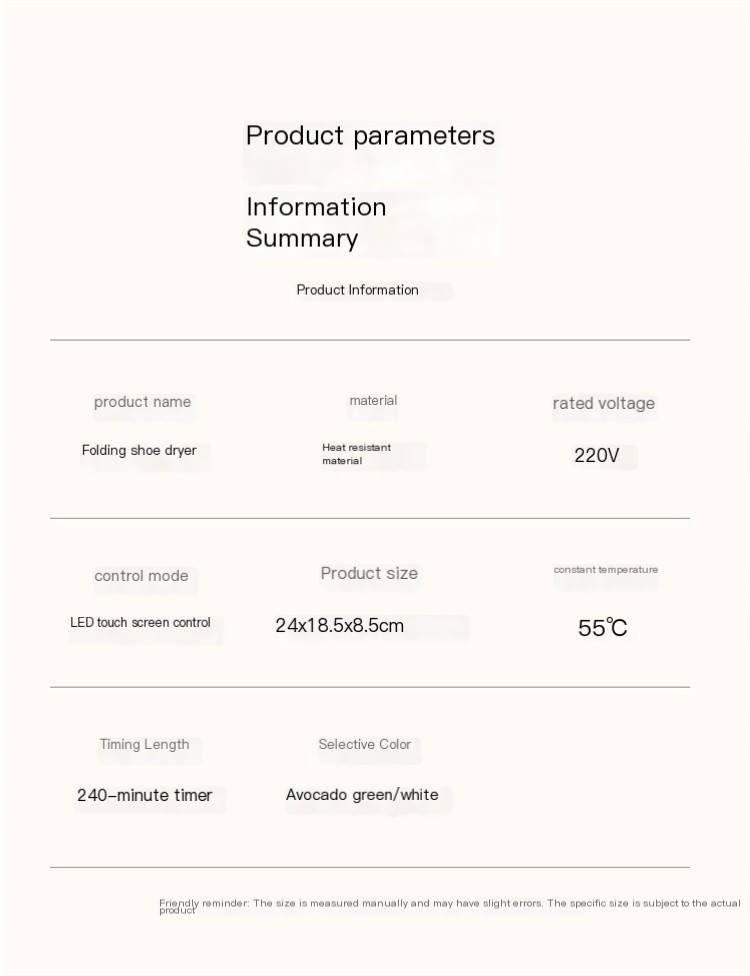Viewport: 750px width, 976px height.
Task: Click the 'Timing Length' label
Action: (x=144, y=744)
